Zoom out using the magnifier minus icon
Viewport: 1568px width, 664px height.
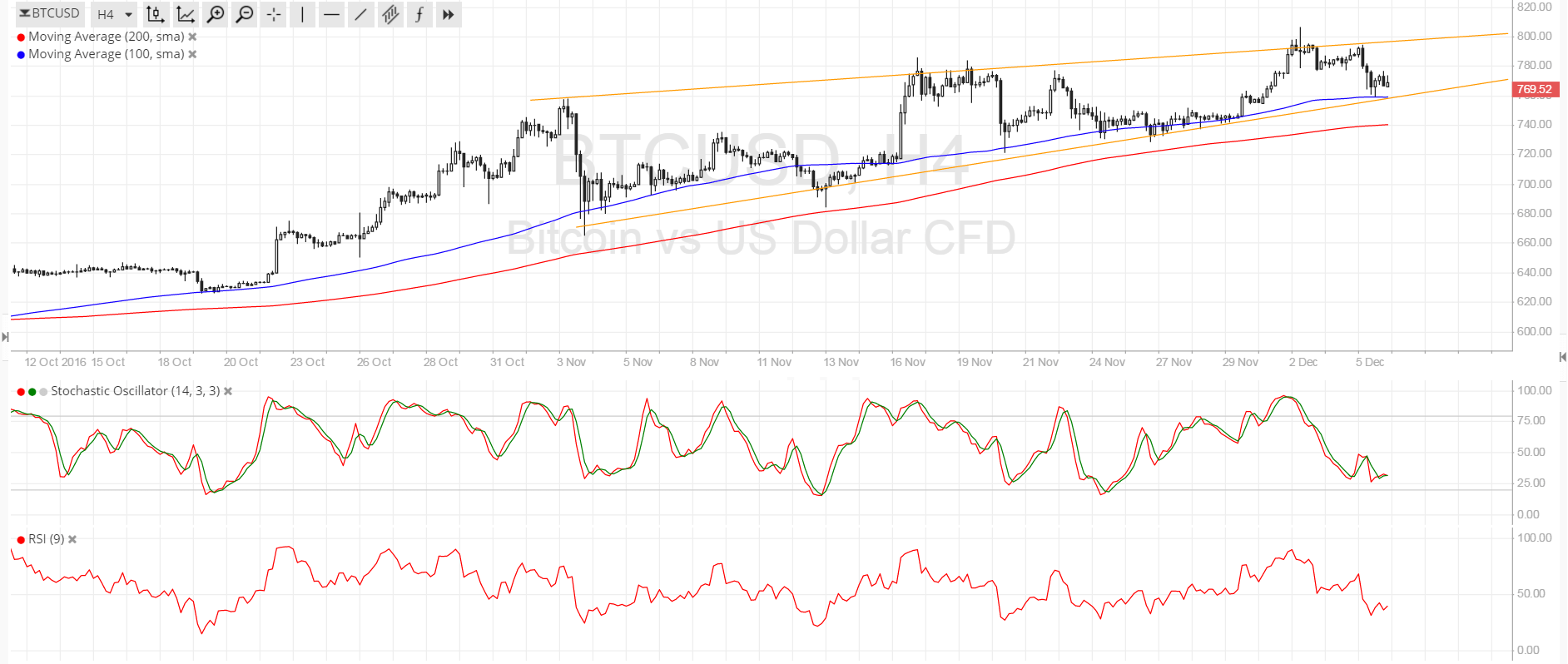tap(245, 14)
